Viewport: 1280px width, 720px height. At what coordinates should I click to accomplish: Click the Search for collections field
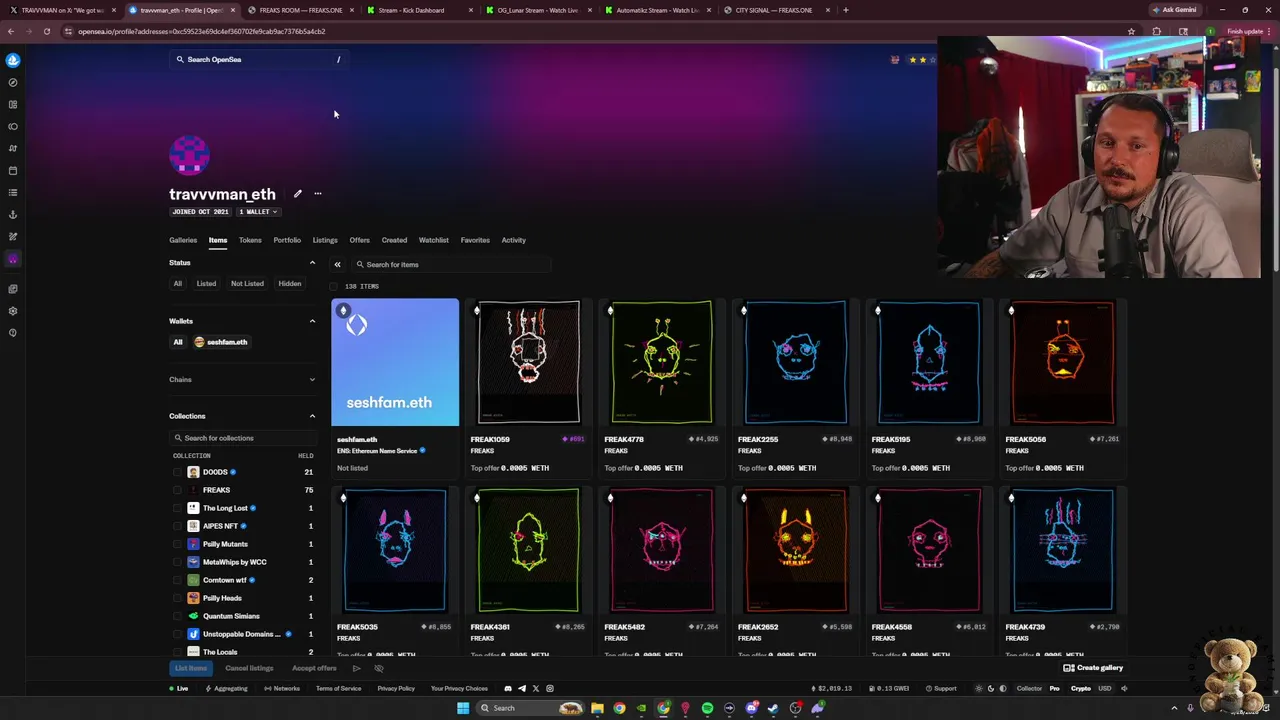243,438
